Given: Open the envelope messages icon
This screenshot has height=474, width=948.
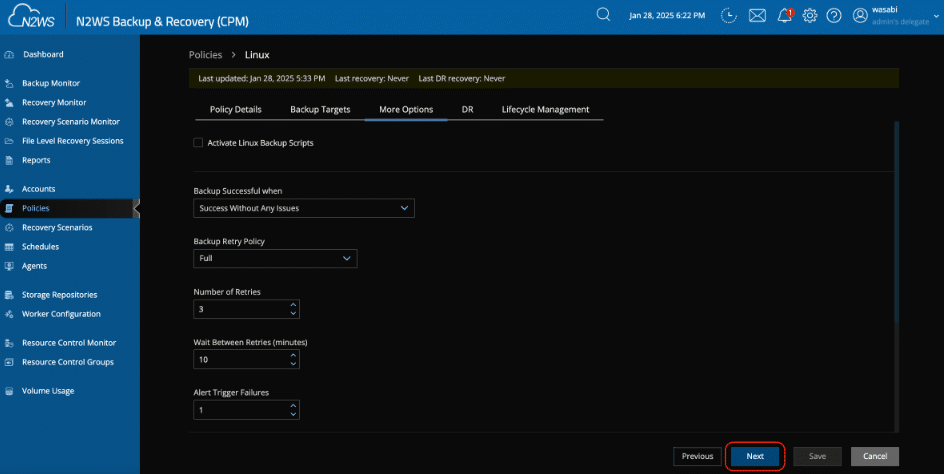Looking at the screenshot, I should 758,16.
